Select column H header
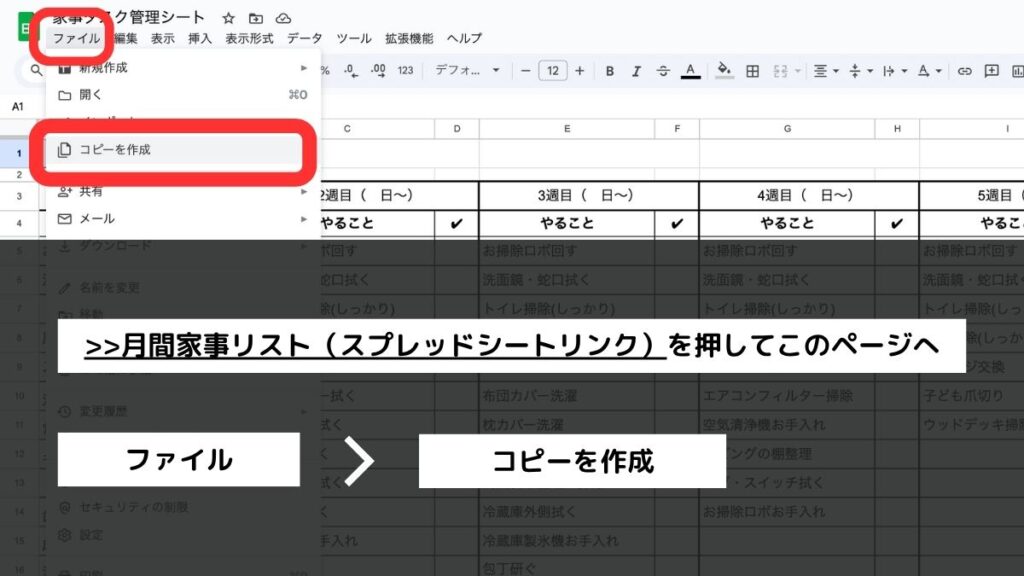 click(897, 129)
